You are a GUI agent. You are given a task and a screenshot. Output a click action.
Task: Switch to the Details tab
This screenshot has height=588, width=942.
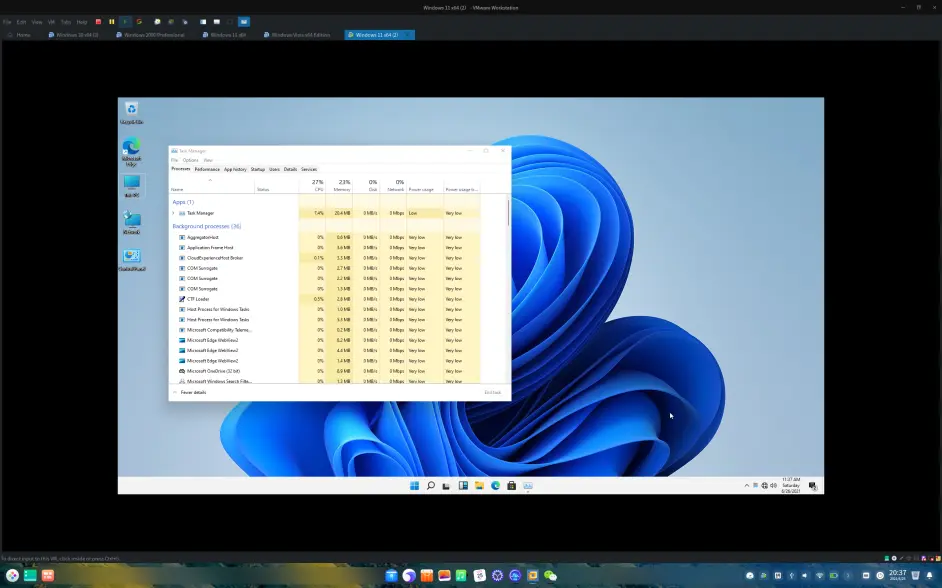[x=290, y=169]
